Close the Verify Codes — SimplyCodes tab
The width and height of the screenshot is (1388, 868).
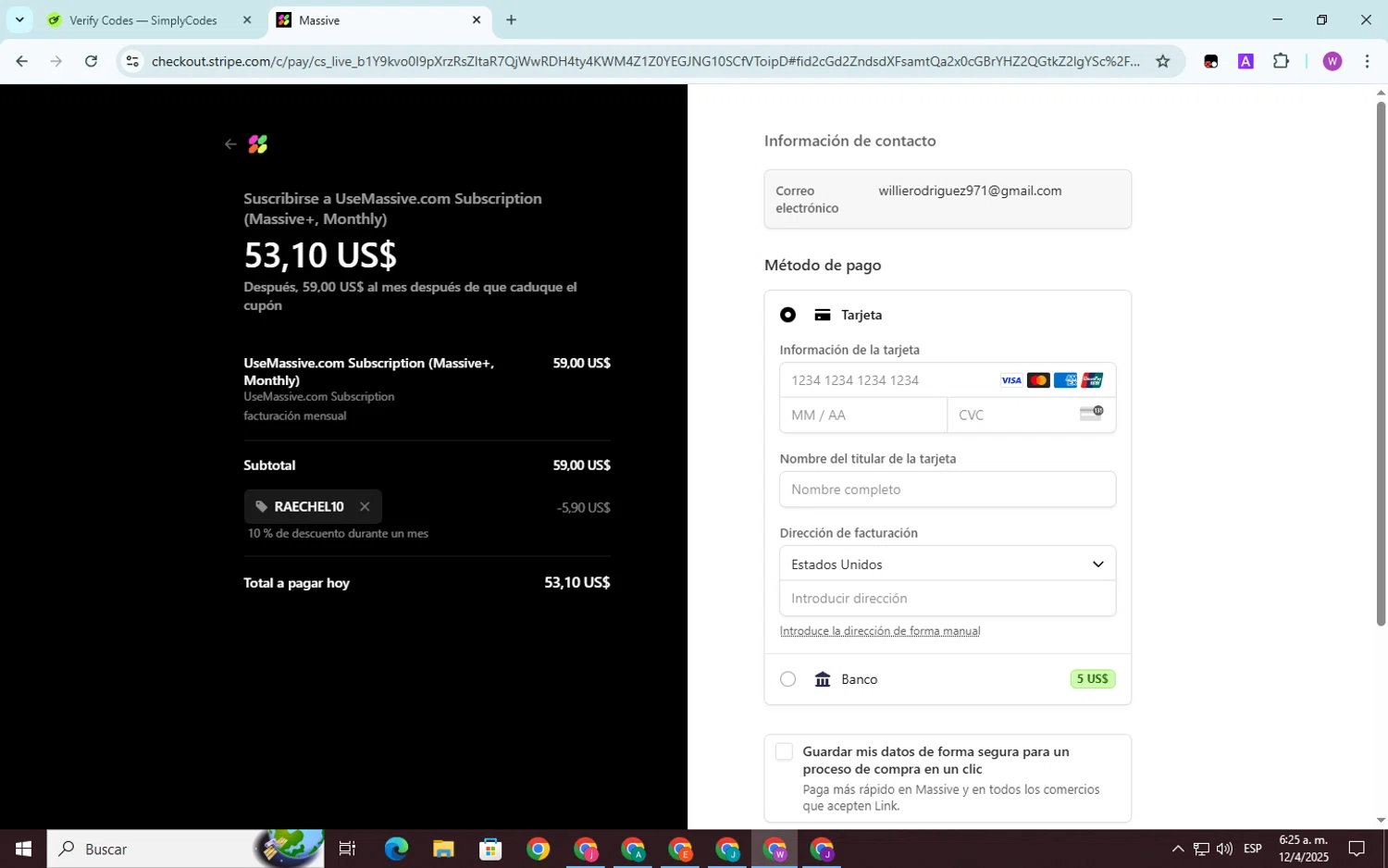coord(247,19)
